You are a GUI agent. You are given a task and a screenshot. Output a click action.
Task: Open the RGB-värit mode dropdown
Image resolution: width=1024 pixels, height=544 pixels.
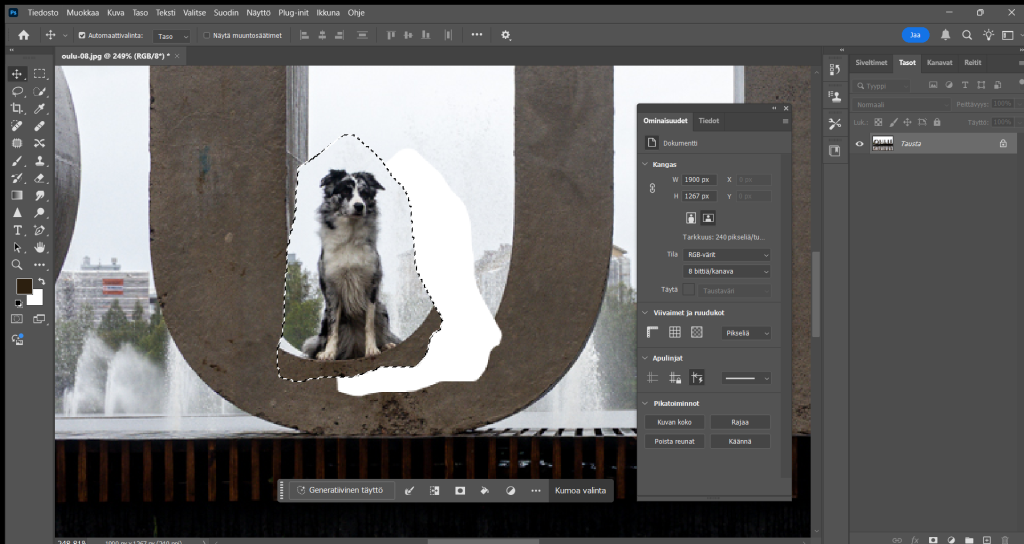pos(727,255)
